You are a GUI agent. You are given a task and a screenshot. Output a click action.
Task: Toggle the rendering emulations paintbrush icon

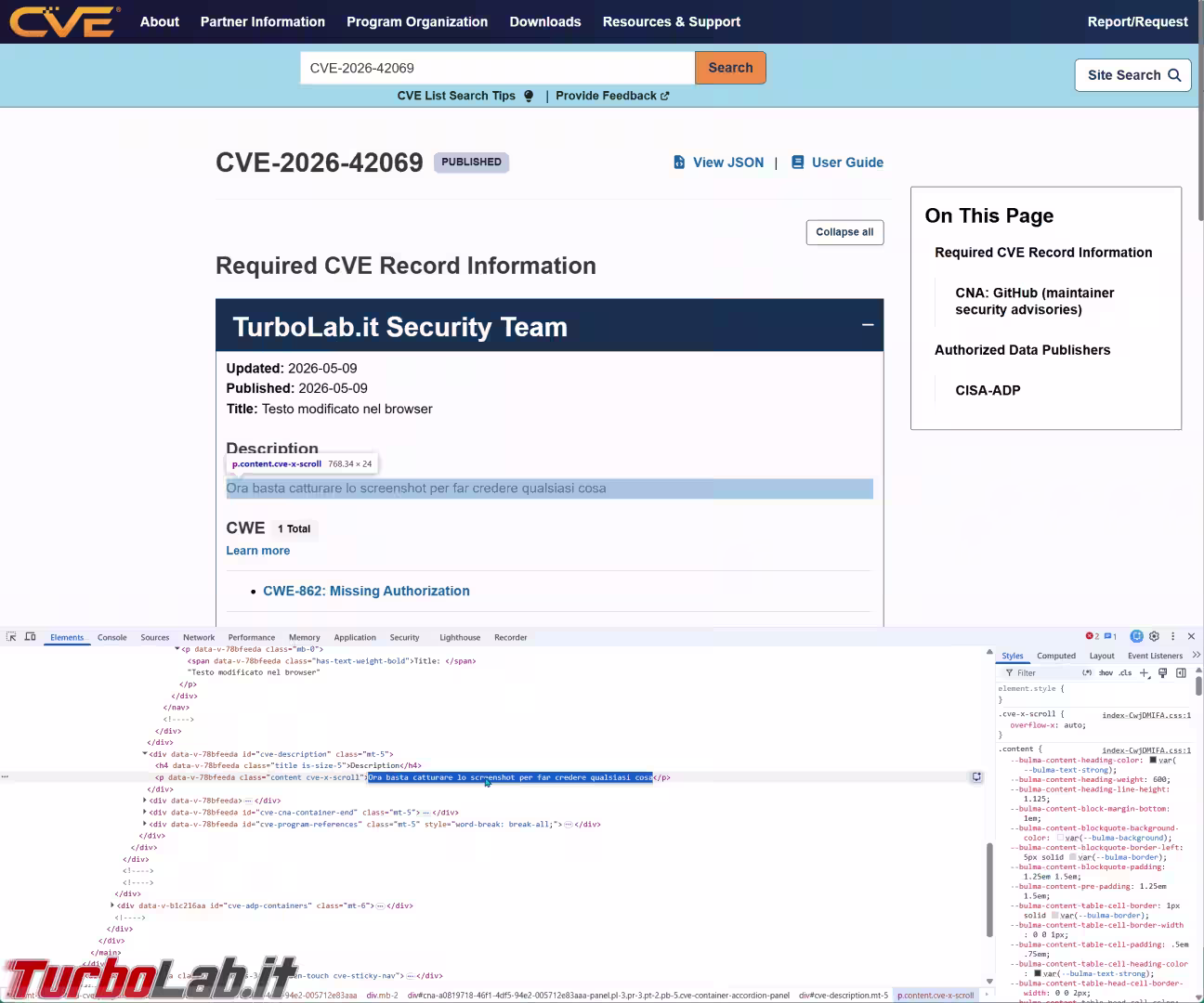1162,672
